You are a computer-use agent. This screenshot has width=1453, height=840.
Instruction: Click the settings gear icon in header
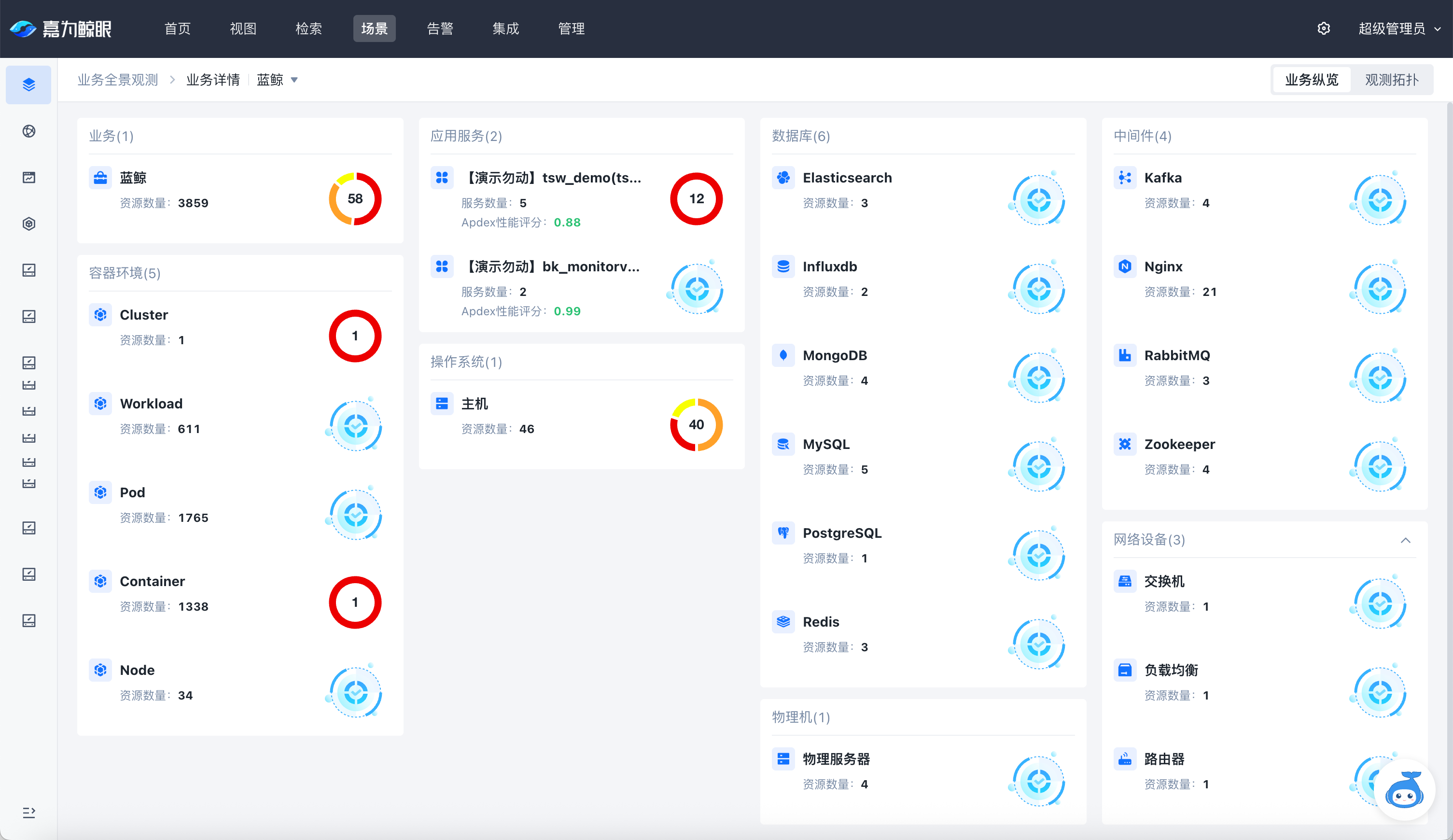click(x=1323, y=28)
